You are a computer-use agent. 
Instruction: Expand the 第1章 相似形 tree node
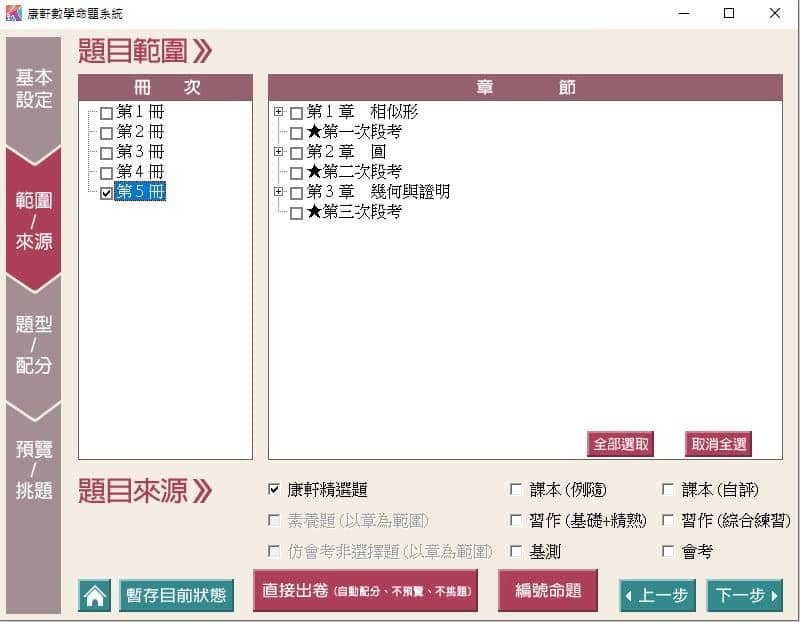pyautogui.click(x=278, y=111)
